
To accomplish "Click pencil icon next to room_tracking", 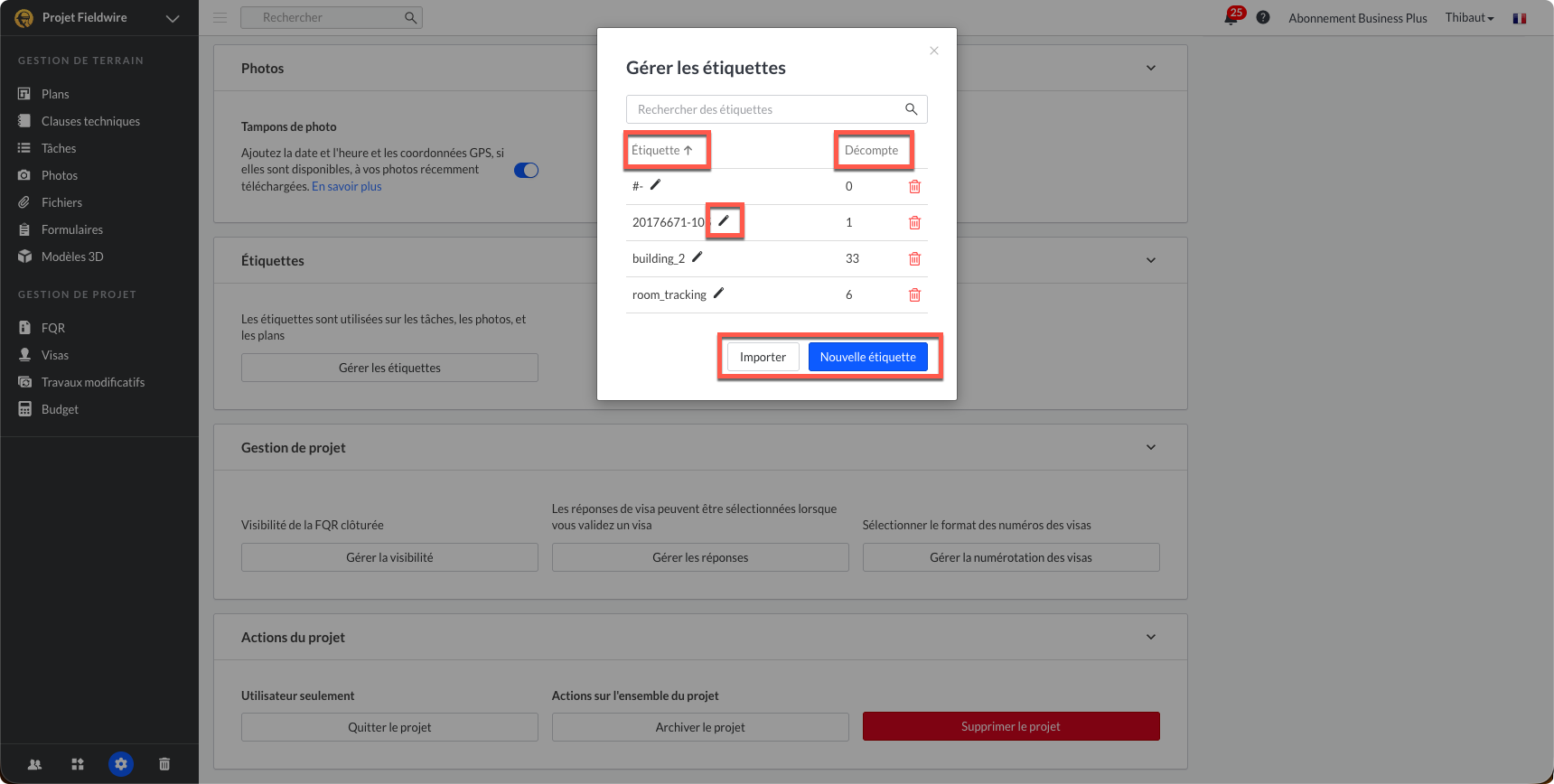I will point(718,293).
